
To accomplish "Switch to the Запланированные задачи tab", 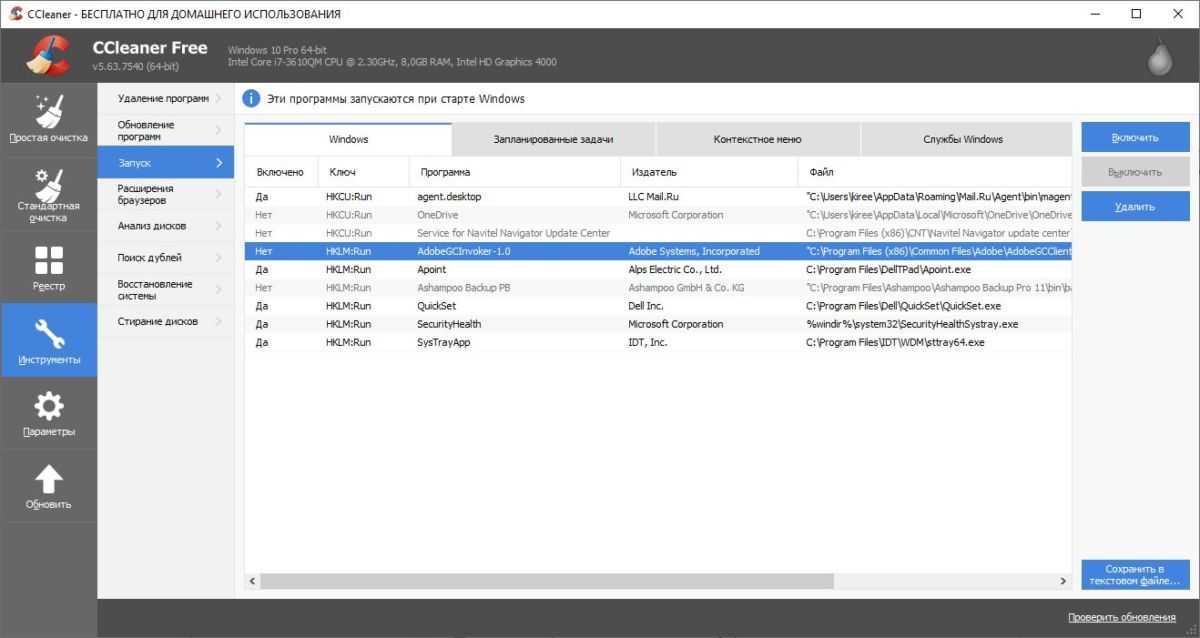I will pyautogui.click(x=553, y=139).
